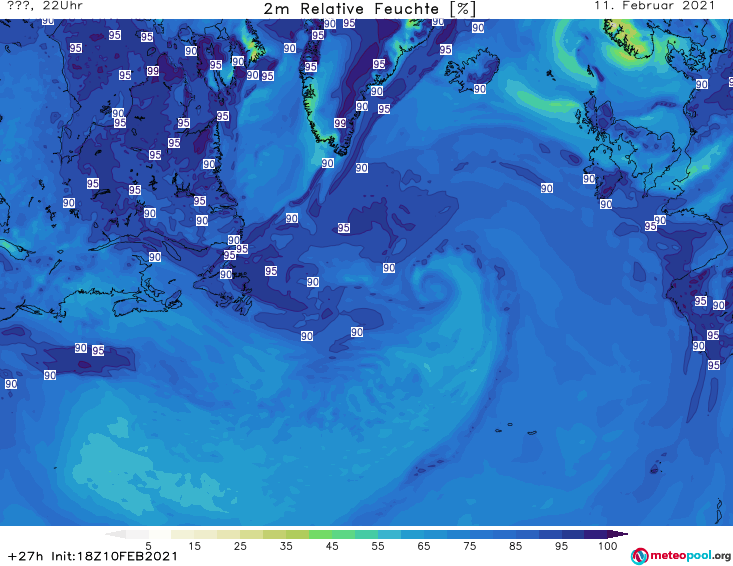Click the legend value 85
The height and width of the screenshot is (566, 733).
pos(515,545)
